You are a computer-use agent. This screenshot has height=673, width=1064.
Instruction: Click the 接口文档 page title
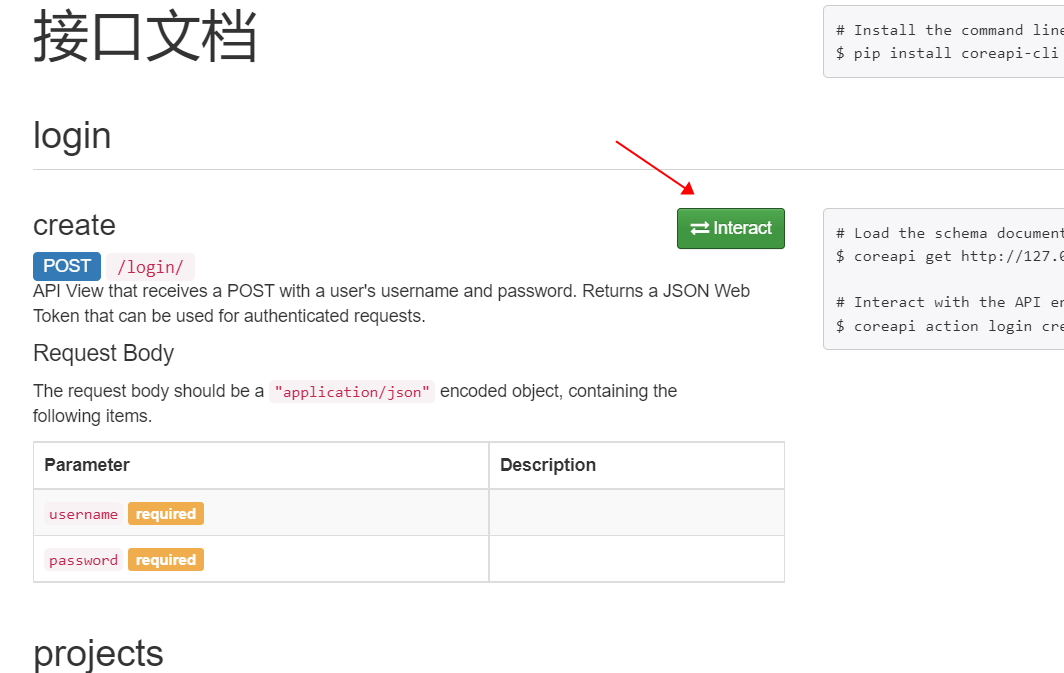coord(145,37)
